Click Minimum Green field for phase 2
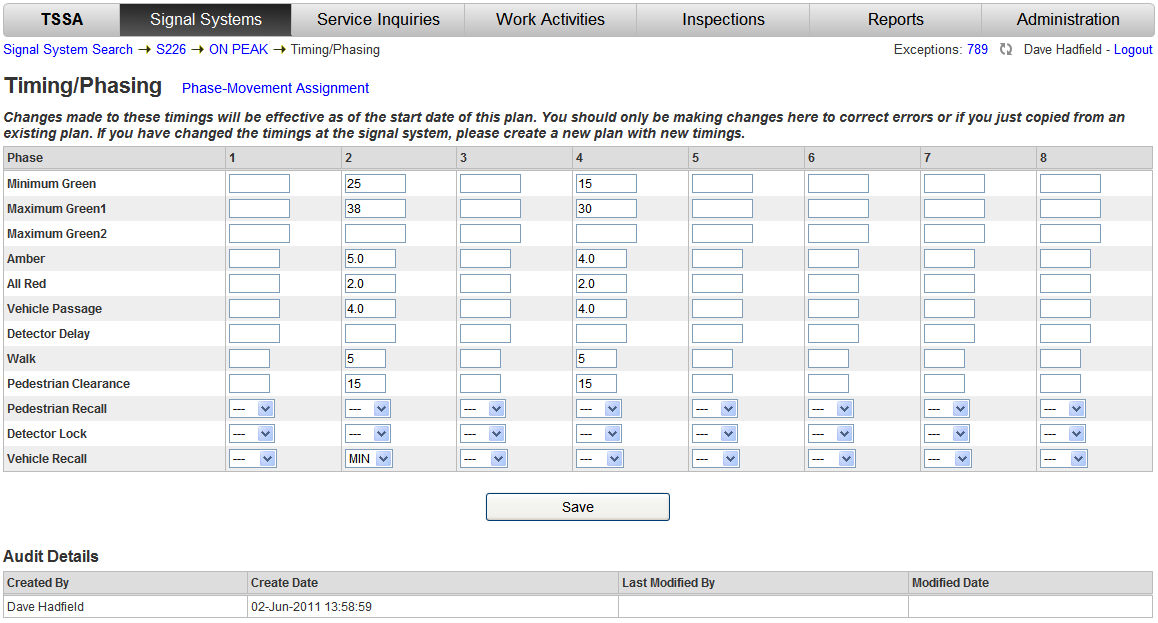 click(x=375, y=184)
